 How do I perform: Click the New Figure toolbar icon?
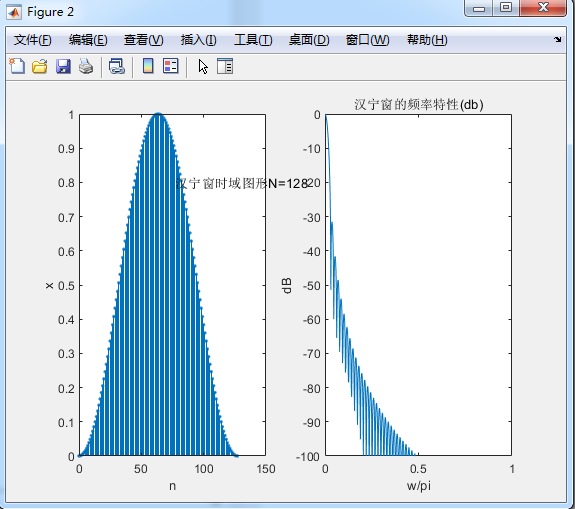(x=17, y=66)
